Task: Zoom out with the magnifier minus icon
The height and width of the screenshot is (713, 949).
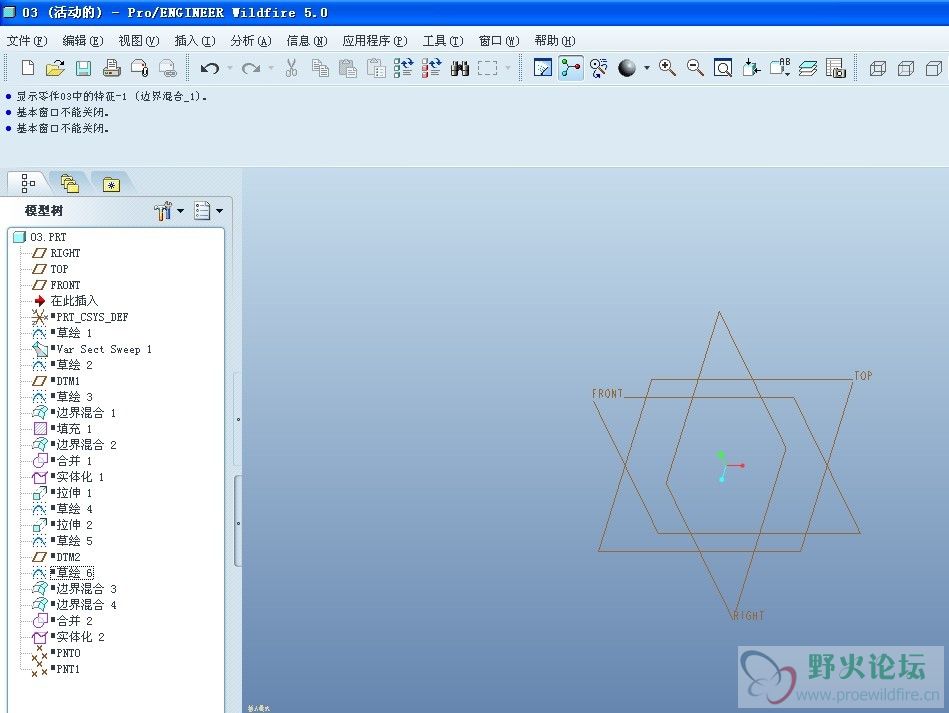Action: (695, 68)
